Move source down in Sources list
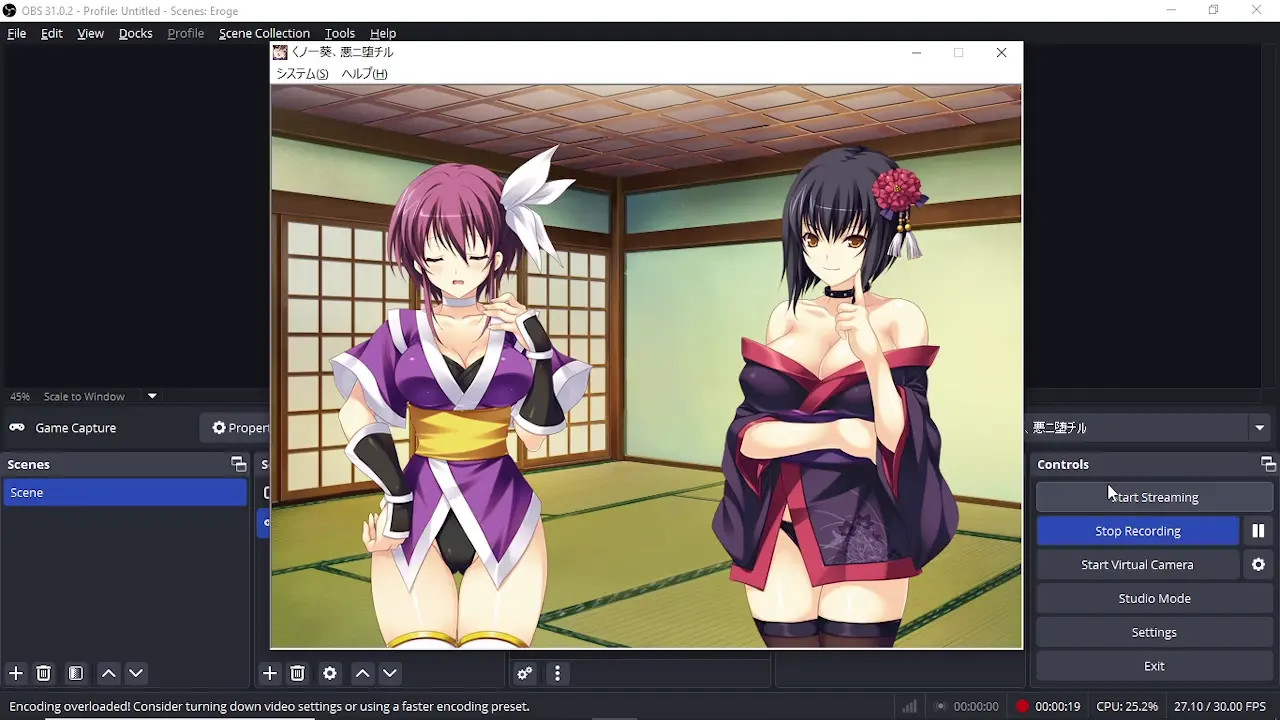The width and height of the screenshot is (1280, 720). click(x=390, y=673)
